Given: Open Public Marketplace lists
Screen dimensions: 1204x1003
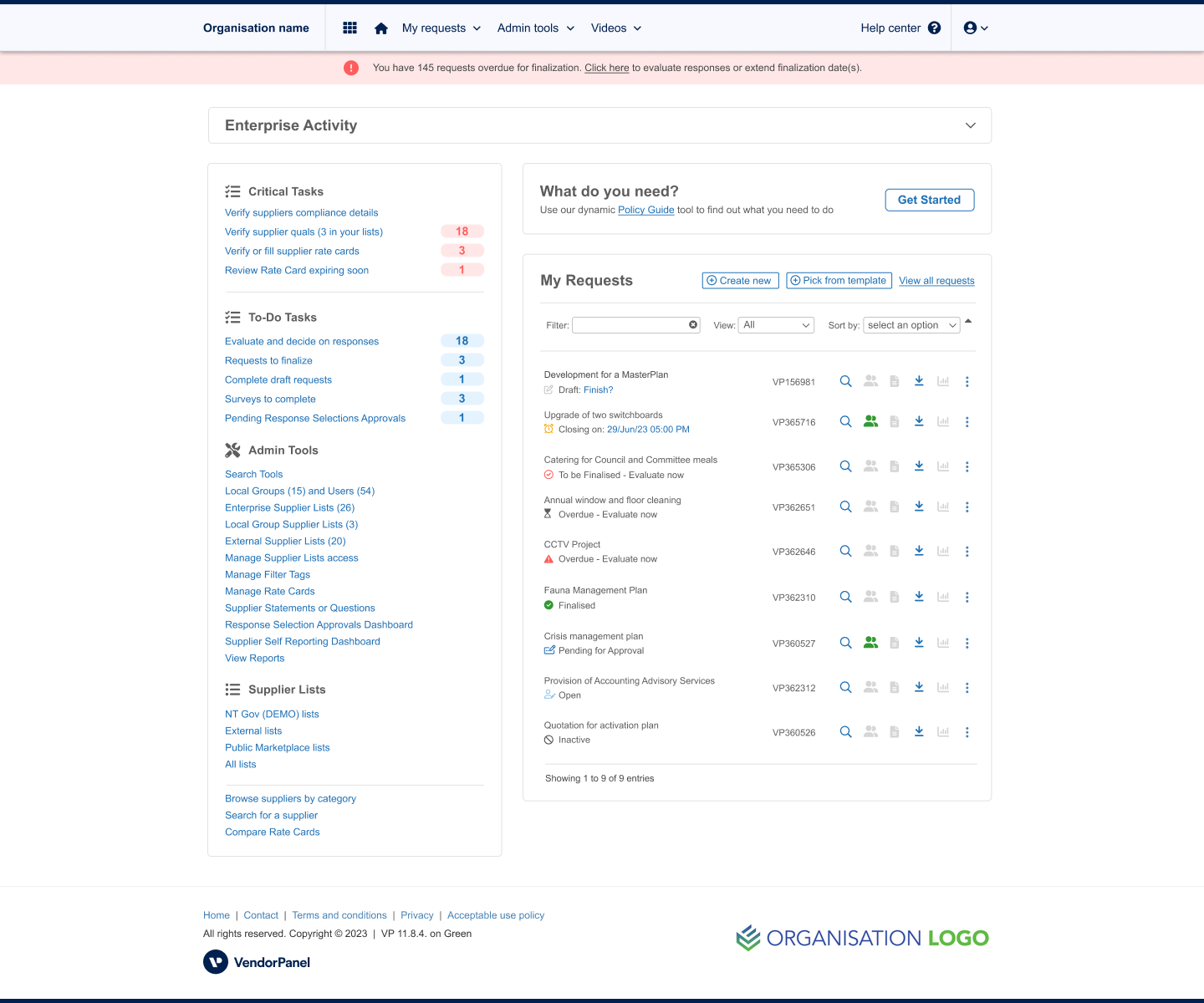Looking at the screenshot, I should [x=278, y=747].
